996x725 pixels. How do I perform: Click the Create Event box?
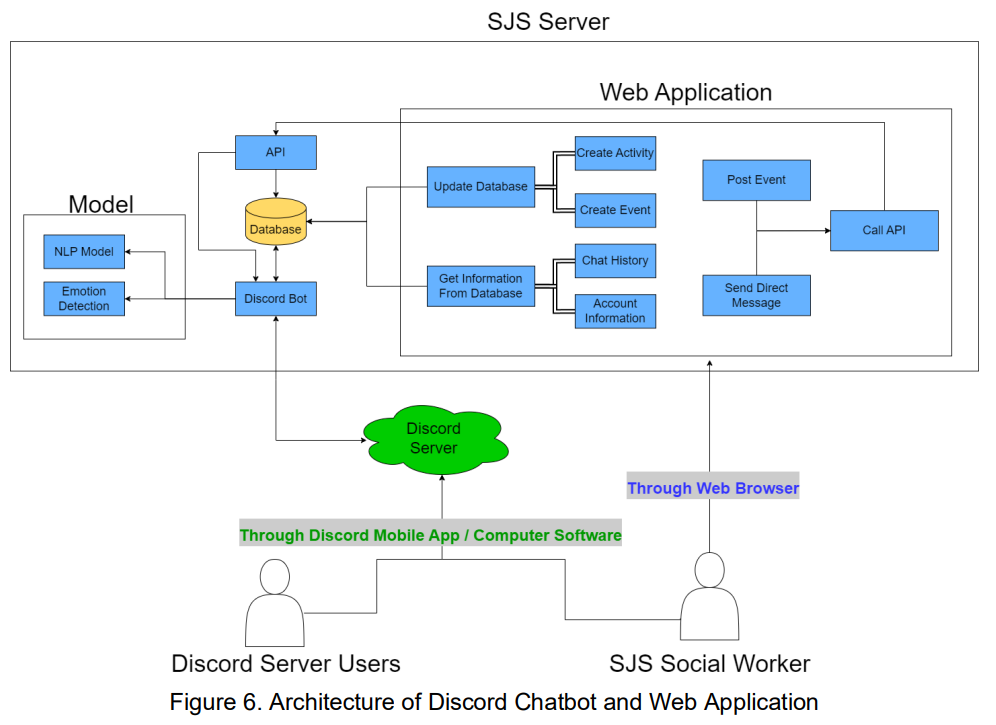[615, 210]
